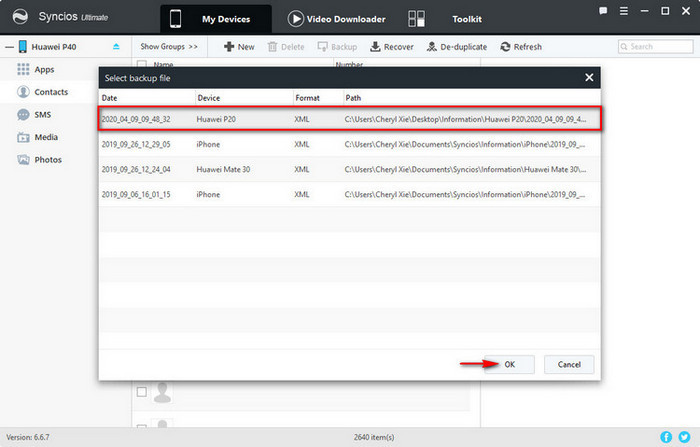Click path cell of Huawei P20 backup
The height and width of the screenshot is (447, 700).
coord(465,119)
